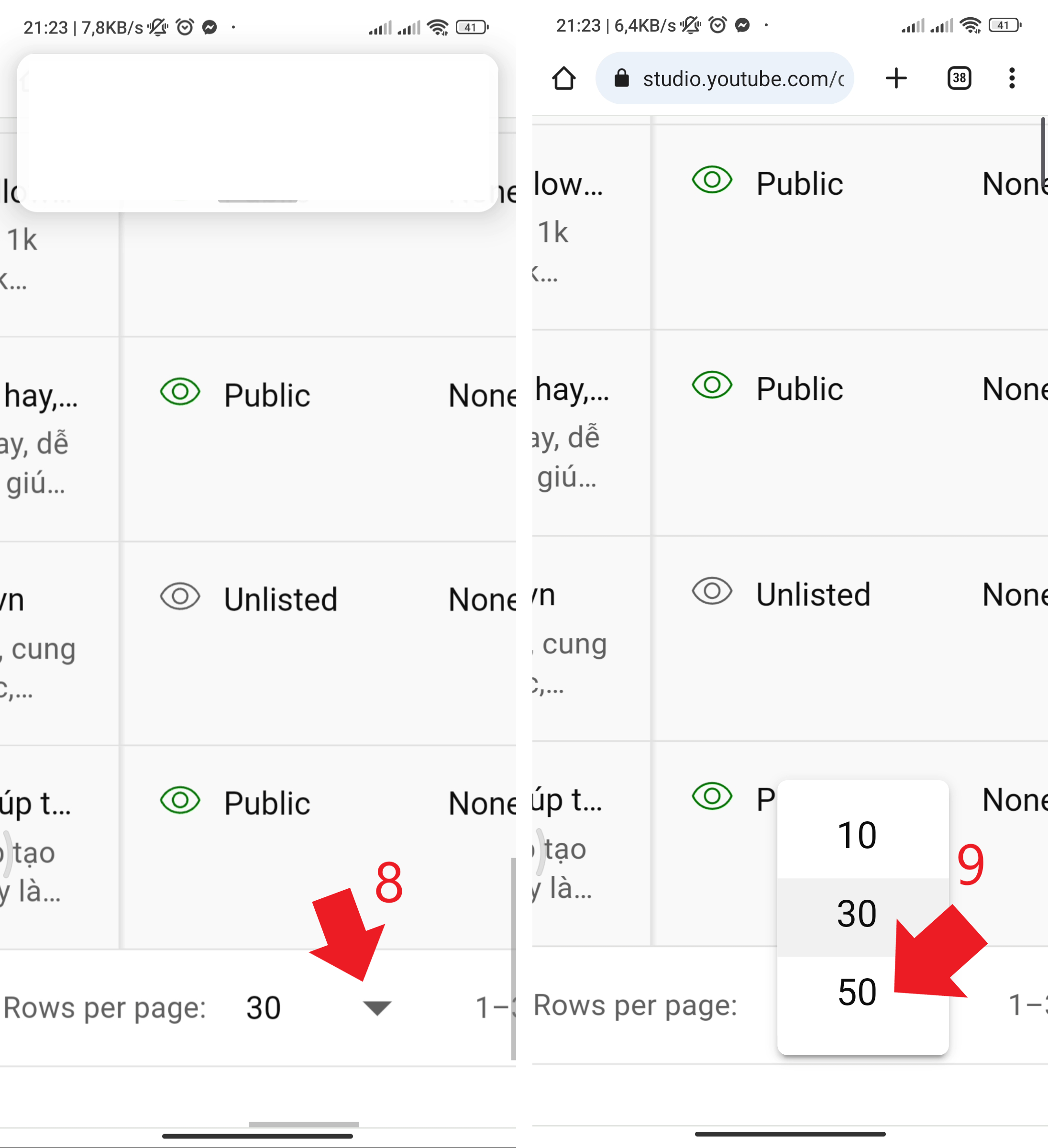Viewport: 1048px width, 1148px height.
Task: Select 50 rows per page option
Action: (857, 992)
